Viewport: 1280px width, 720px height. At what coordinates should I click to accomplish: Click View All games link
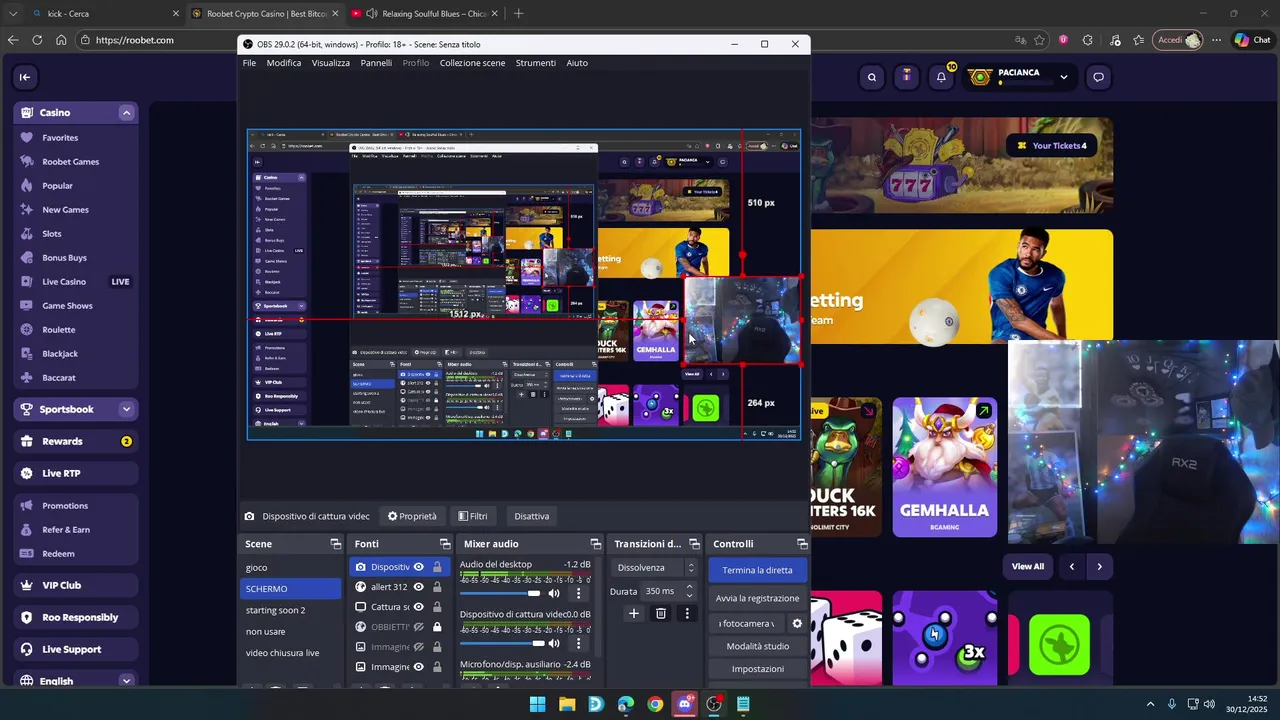point(1027,567)
